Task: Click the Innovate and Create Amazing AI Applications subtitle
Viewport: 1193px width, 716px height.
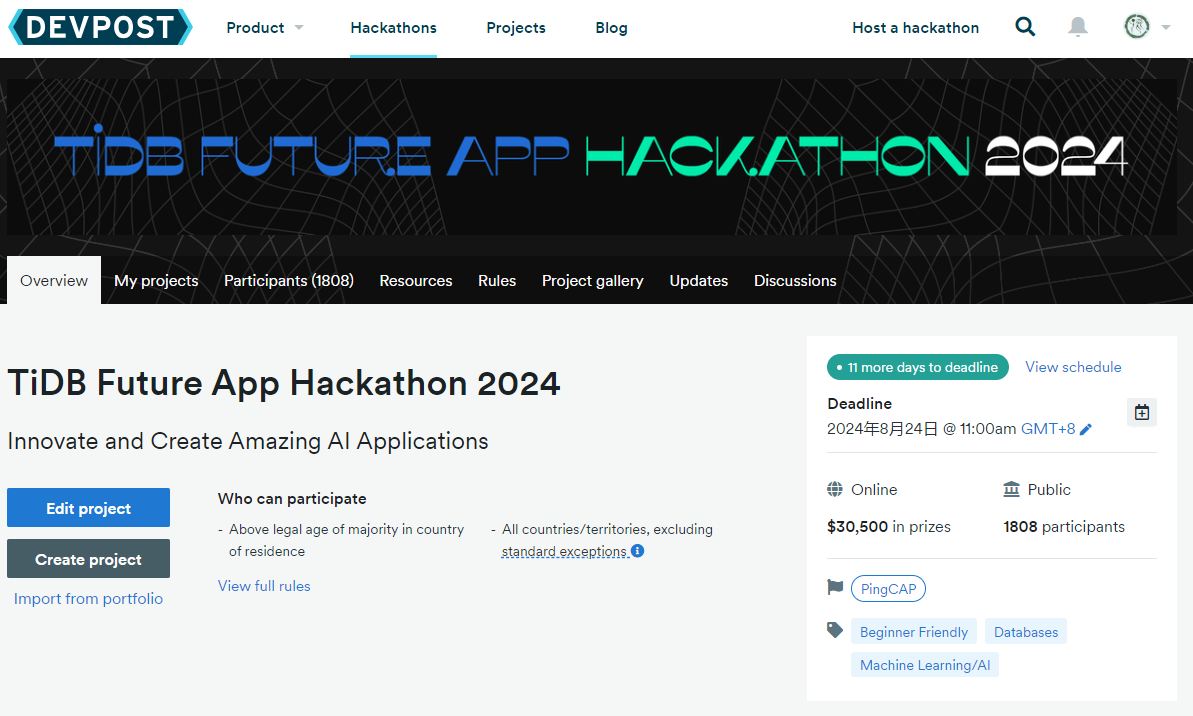Action: (x=247, y=441)
